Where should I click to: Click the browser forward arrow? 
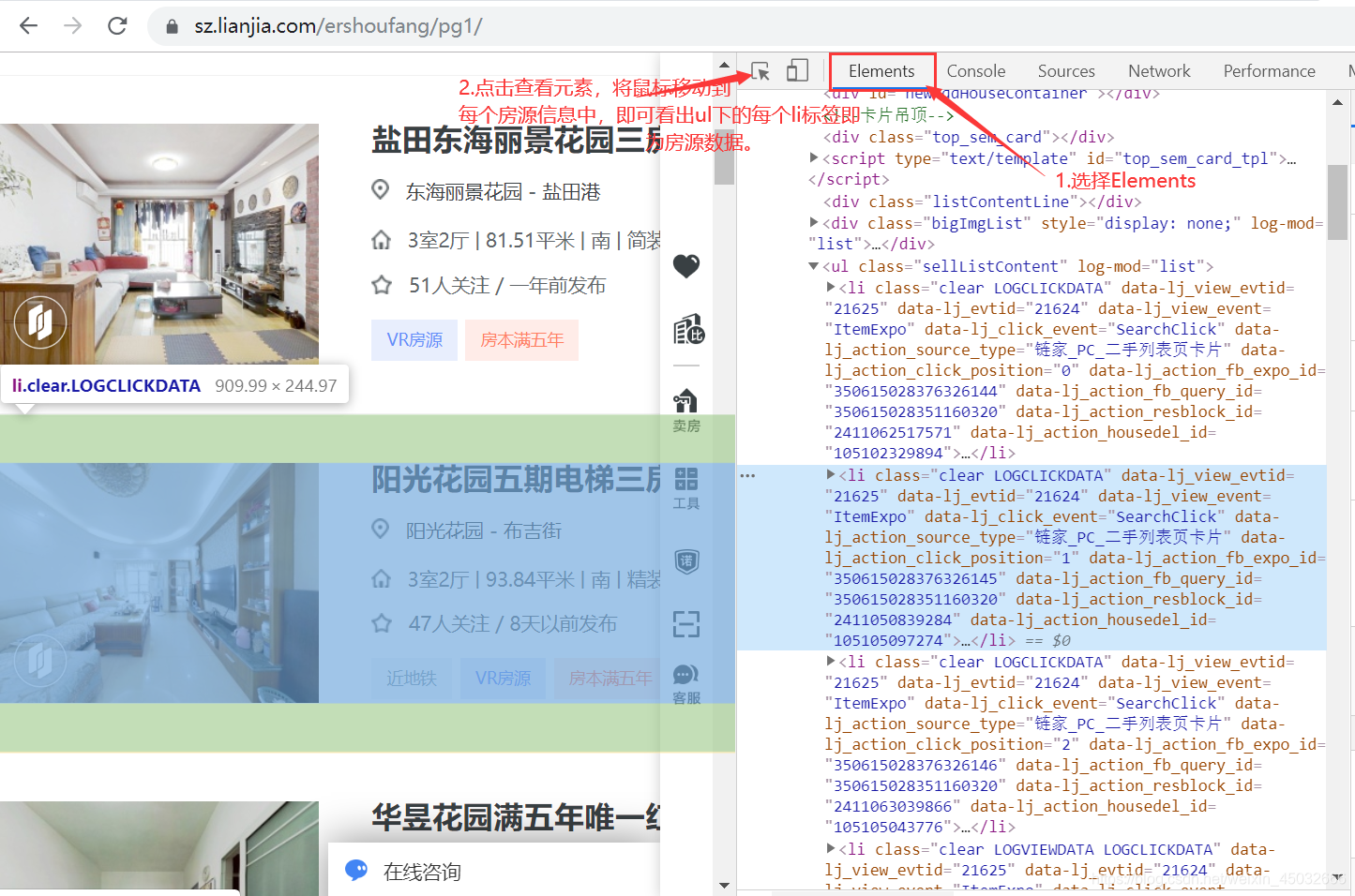[x=73, y=25]
